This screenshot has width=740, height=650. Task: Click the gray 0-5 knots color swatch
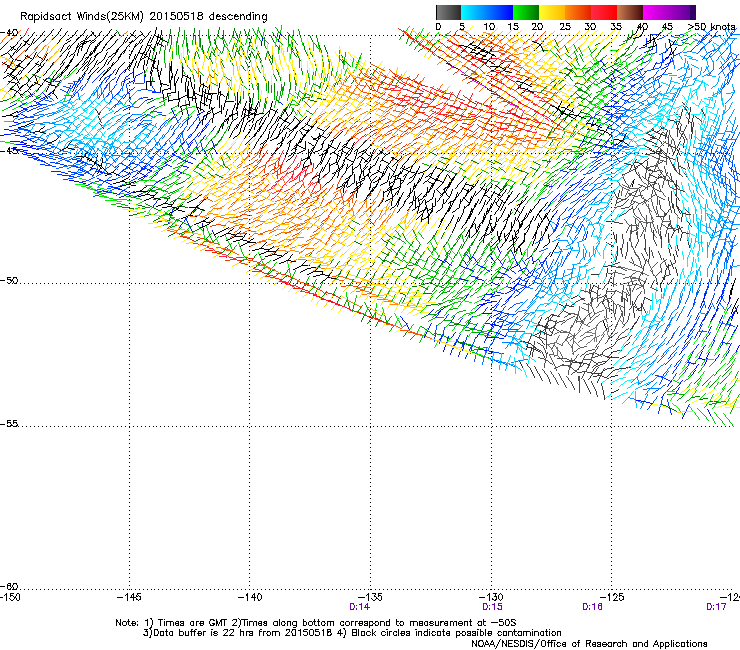448,12
